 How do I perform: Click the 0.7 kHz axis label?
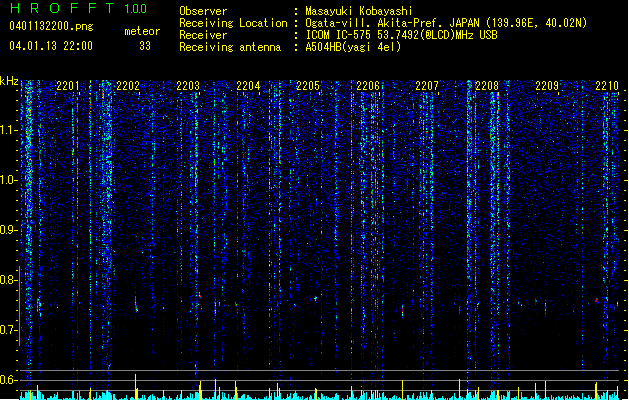tap(9, 330)
